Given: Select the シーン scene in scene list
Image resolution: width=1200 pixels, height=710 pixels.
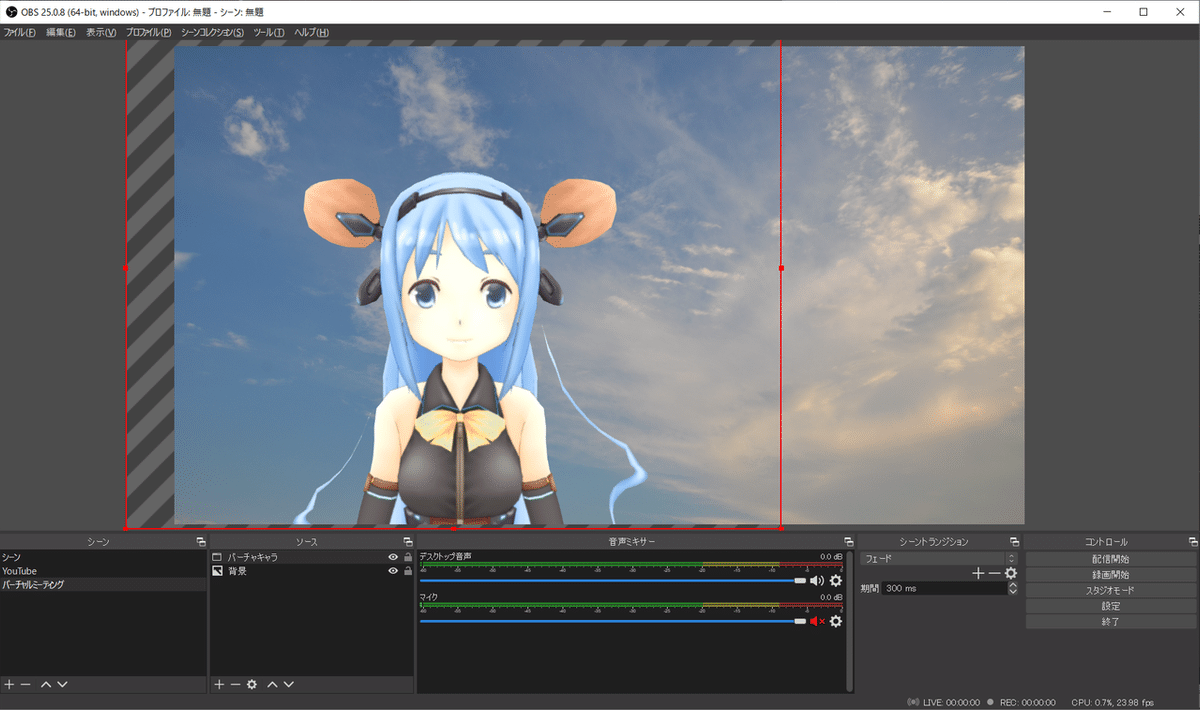Looking at the screenshot, I should pyautogui.click(x=104, y=557).
